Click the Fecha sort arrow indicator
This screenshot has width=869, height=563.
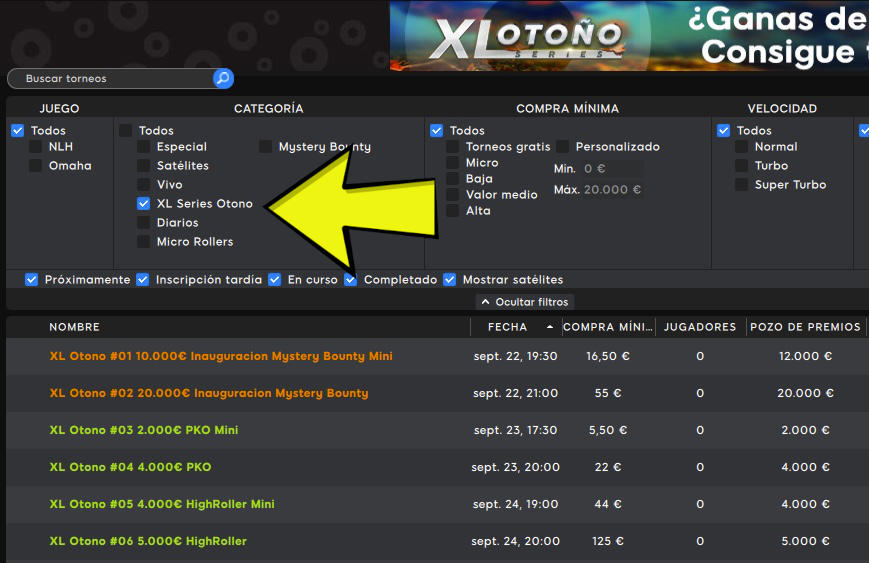pyautogui.click(x=550, y=327)
